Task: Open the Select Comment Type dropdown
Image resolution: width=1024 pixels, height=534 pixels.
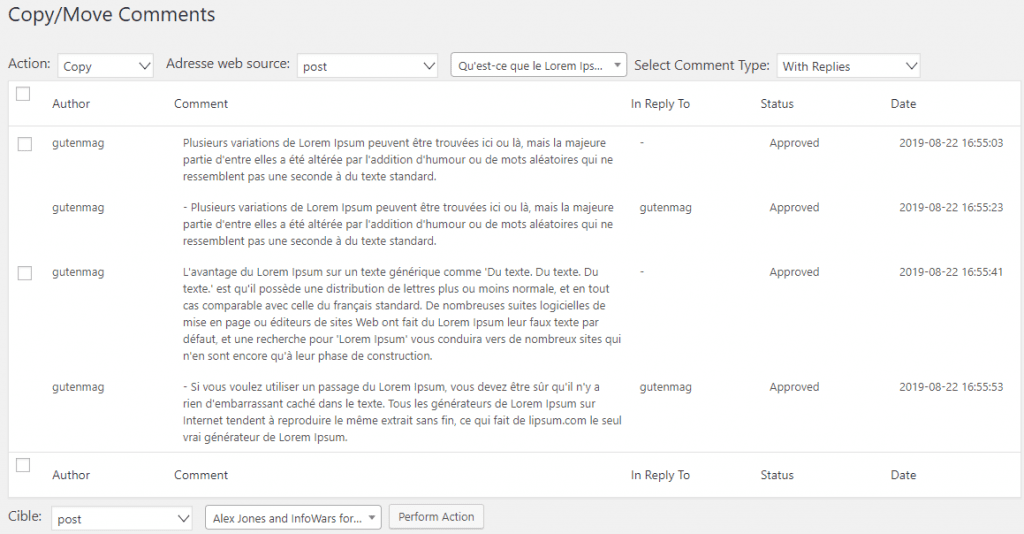Action: 848,66
